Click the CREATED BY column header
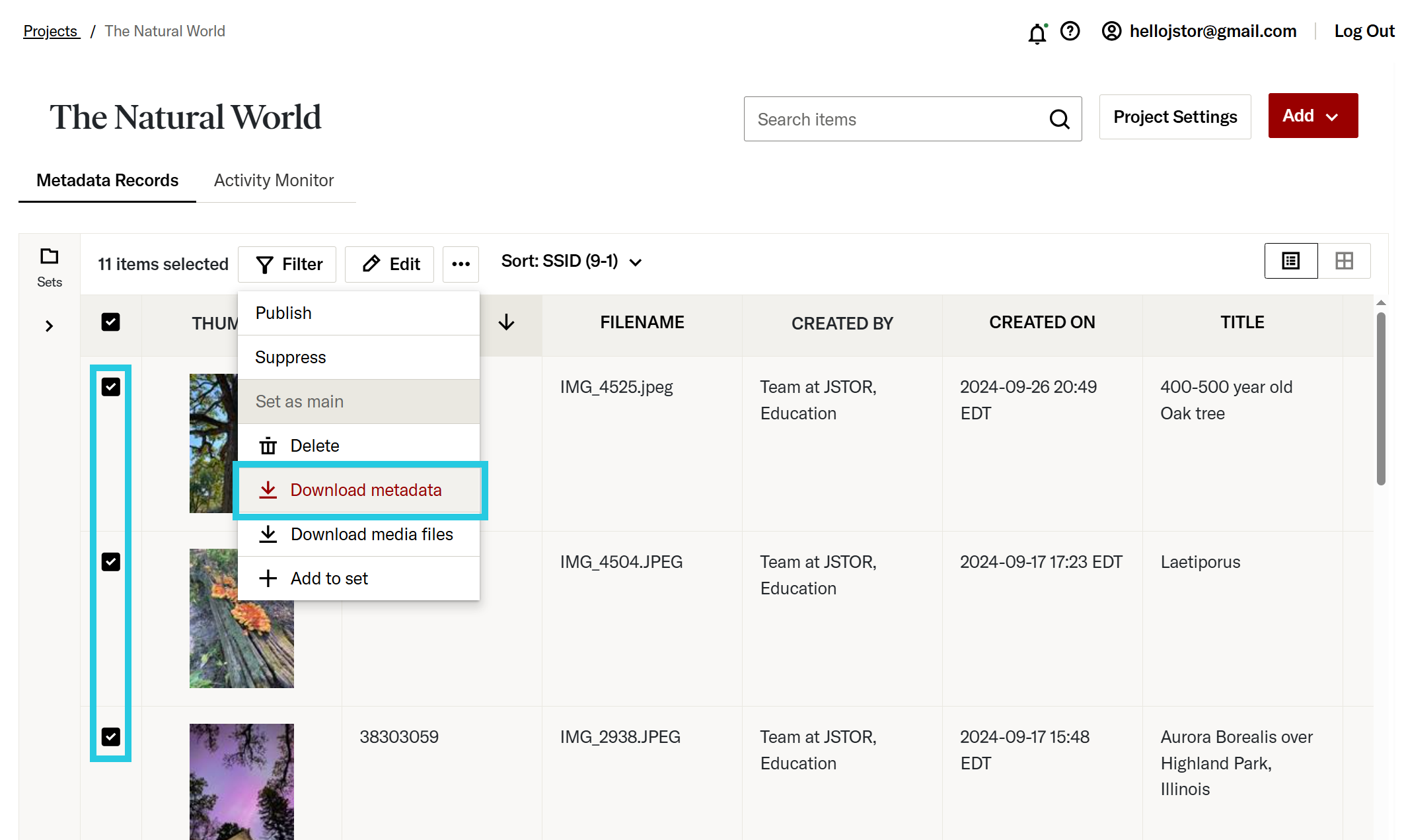This screenshot has width=1404, height=840. [842, 324]
